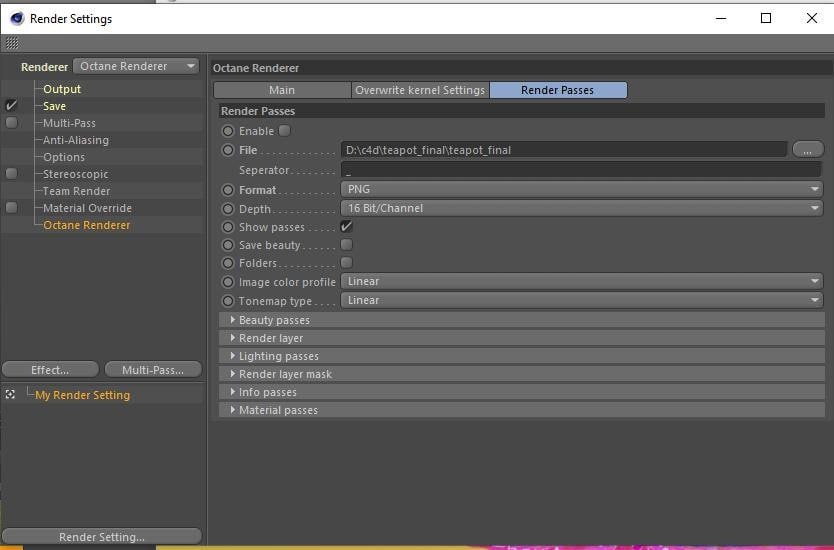This screenshot has height=550, width=834.
Task: Select Multi-Pass in the settings list
Action: [69, 123]
